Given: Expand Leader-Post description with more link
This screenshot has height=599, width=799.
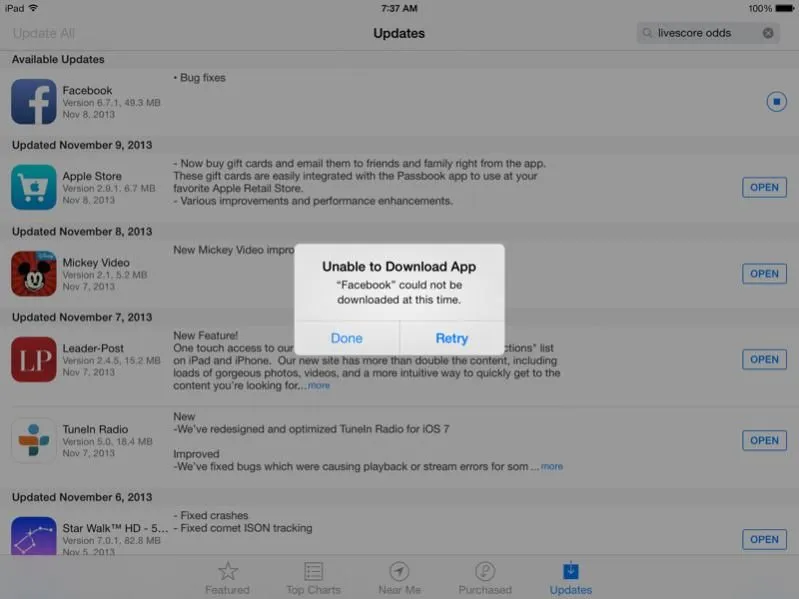Looking at the screenshot, I should (318, 386).
